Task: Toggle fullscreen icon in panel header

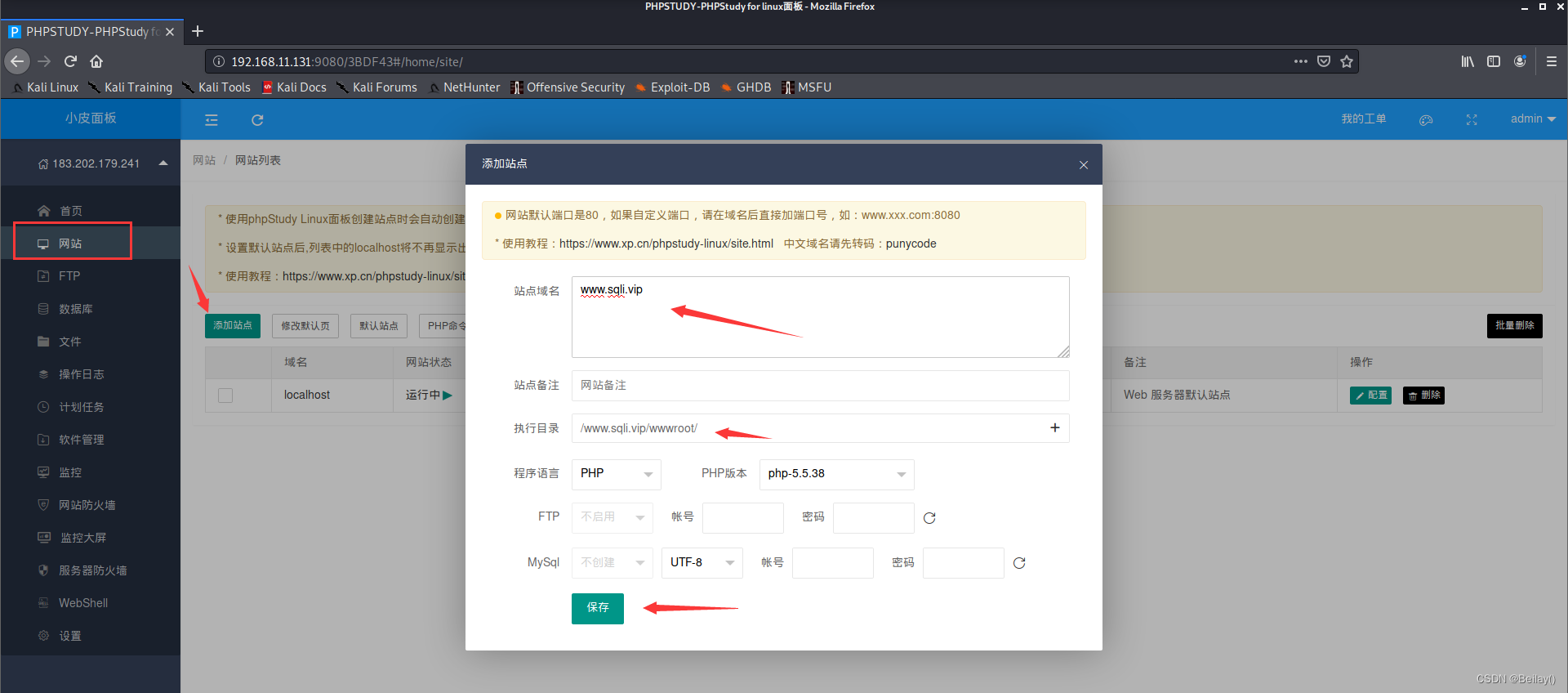Action: (x=1472, y=119)
